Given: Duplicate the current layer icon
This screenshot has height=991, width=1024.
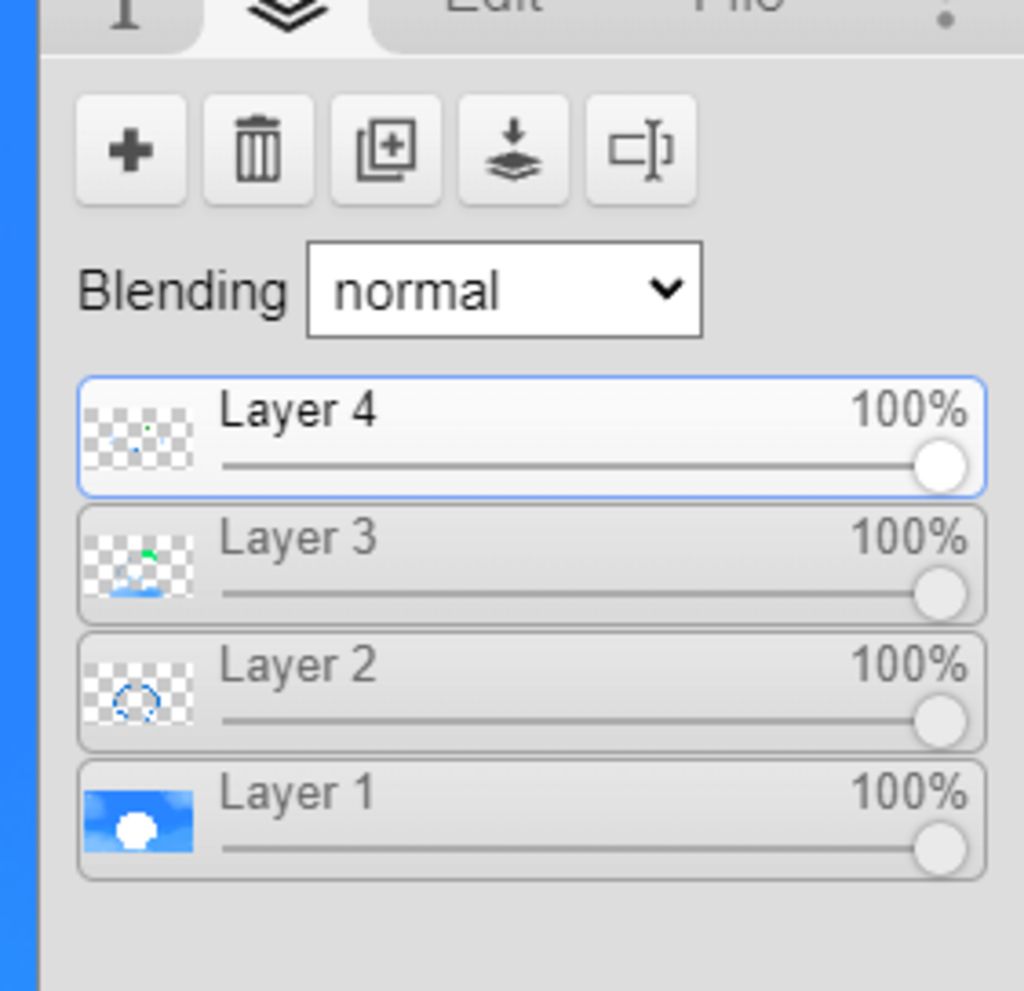Looking at the screenshot, I should [386, 150].
